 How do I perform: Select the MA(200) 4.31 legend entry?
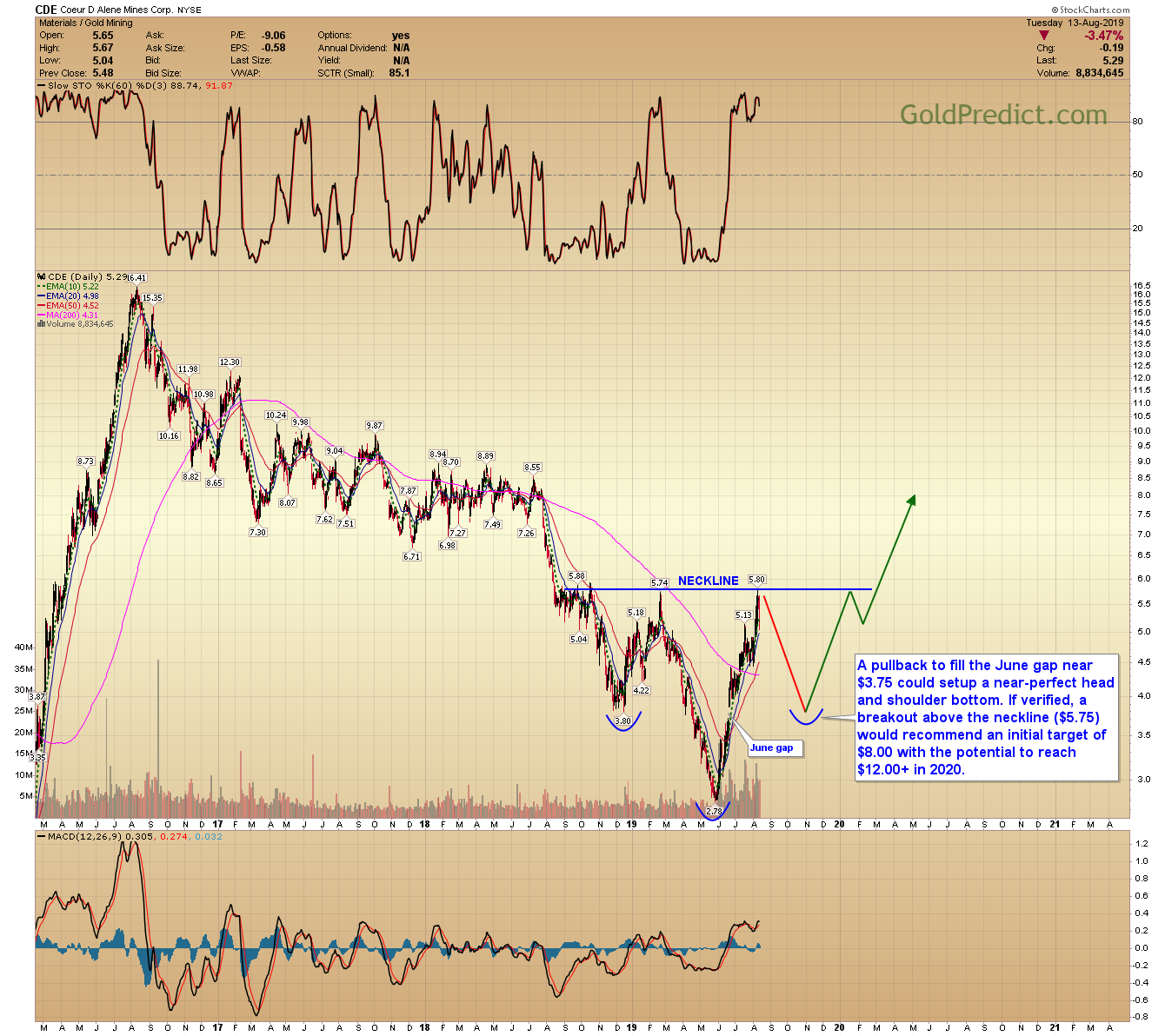tap(72, 315)
